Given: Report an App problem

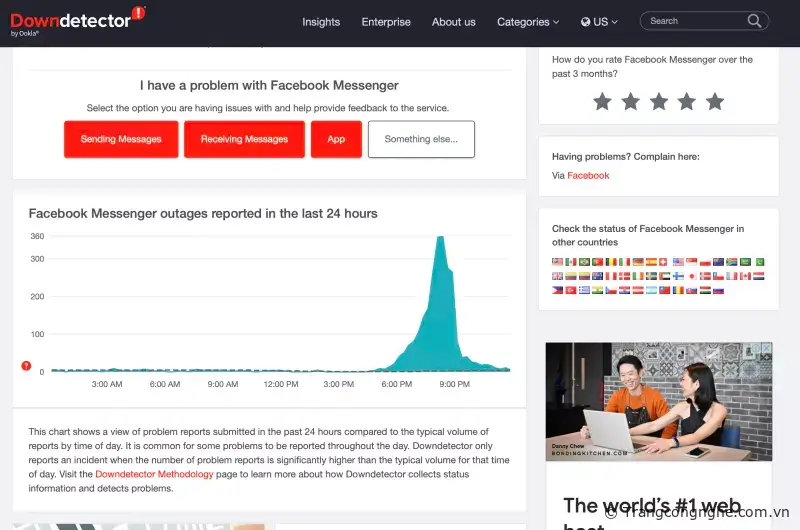Looking at the screenshot, I should [336, 139].
